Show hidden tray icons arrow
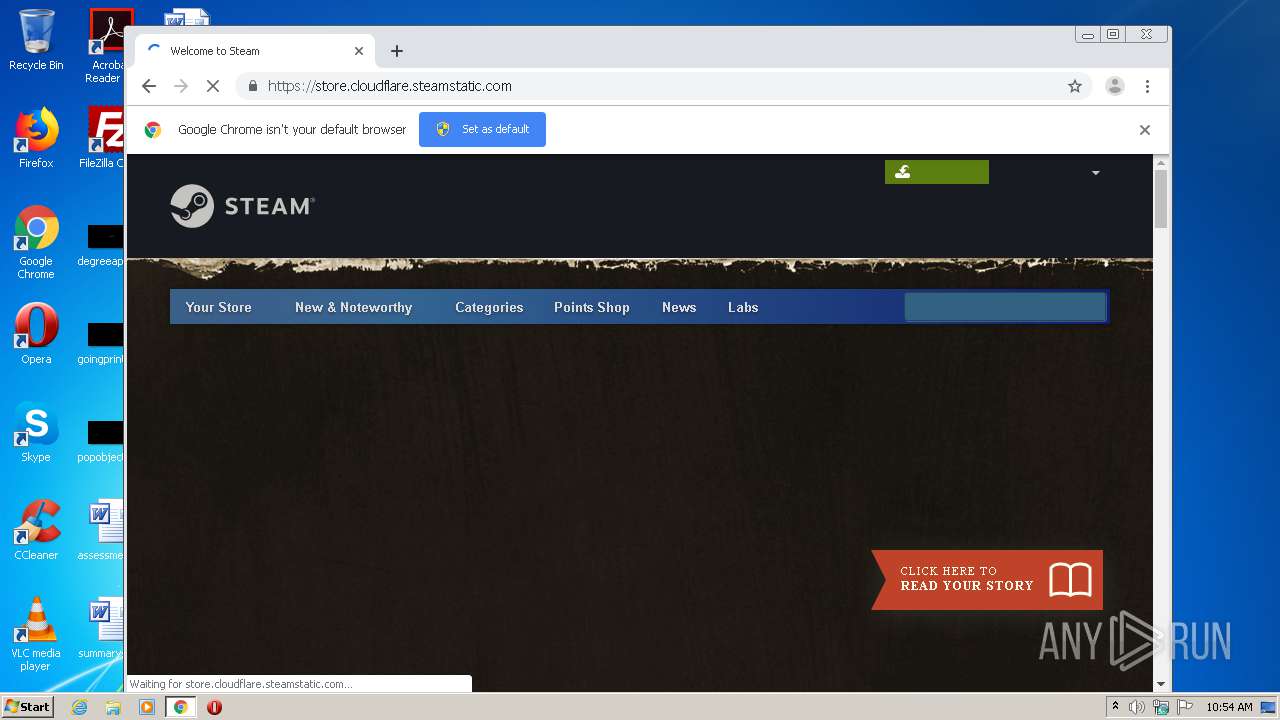Screen dimensions: 1280x720 coord(1115,706)
